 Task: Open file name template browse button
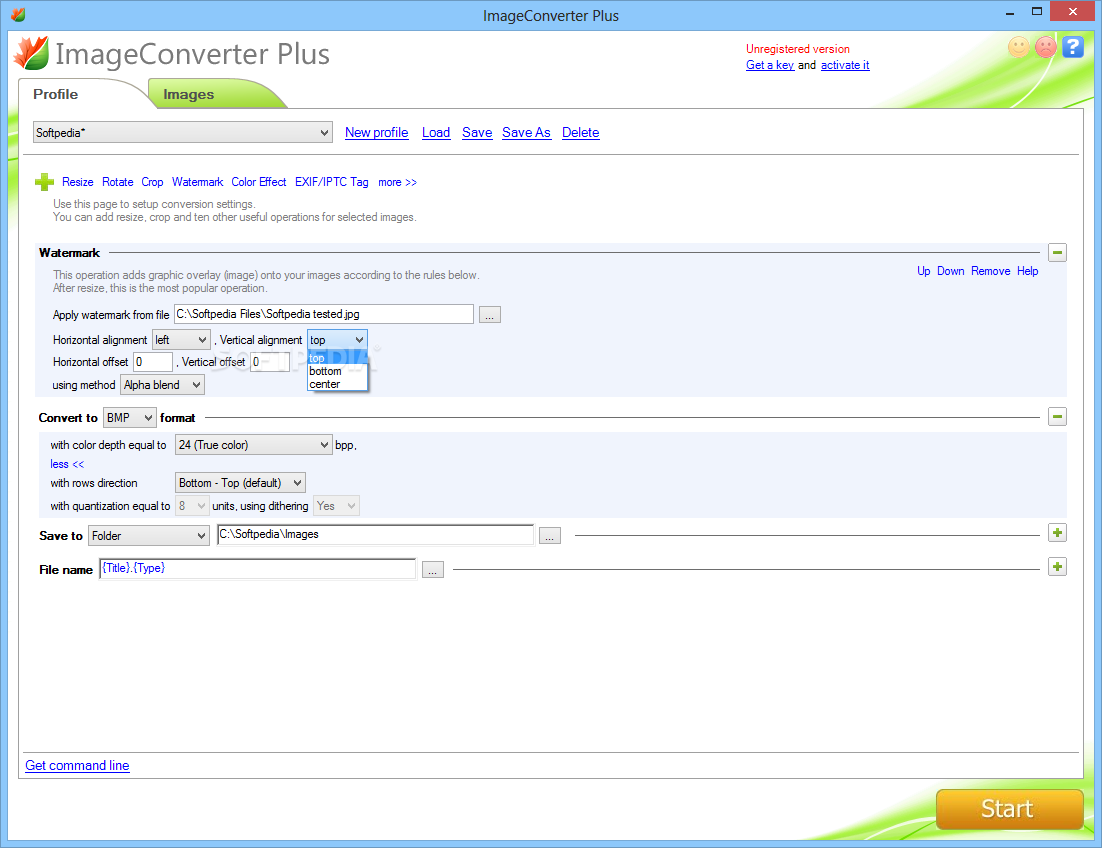(433, 570)
